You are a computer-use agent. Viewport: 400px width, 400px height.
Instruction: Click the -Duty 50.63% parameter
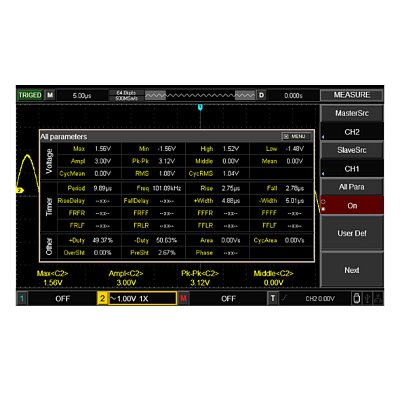coord(154,240)
